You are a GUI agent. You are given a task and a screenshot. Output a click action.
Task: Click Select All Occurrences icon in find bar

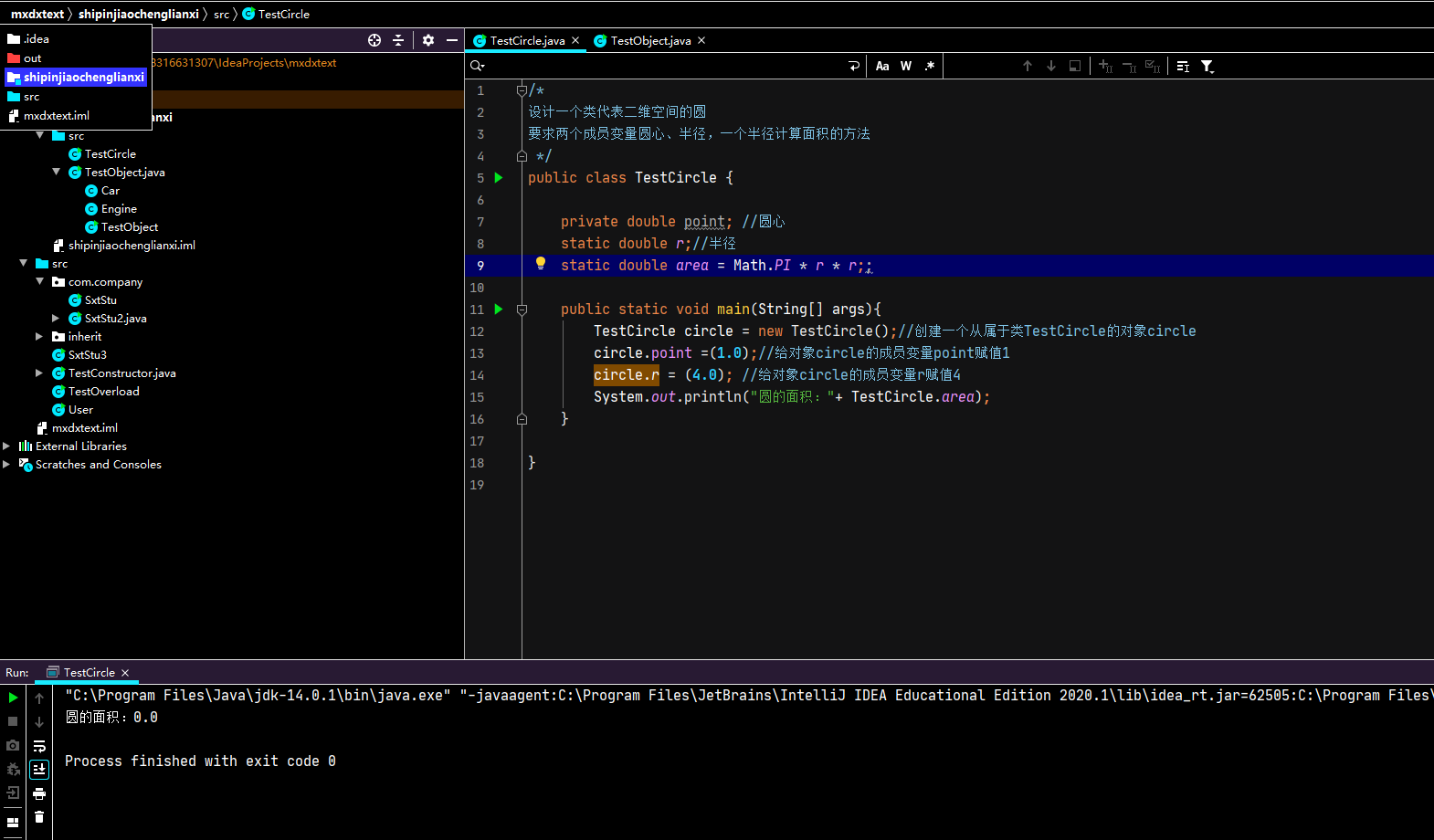click(1153, 66)
